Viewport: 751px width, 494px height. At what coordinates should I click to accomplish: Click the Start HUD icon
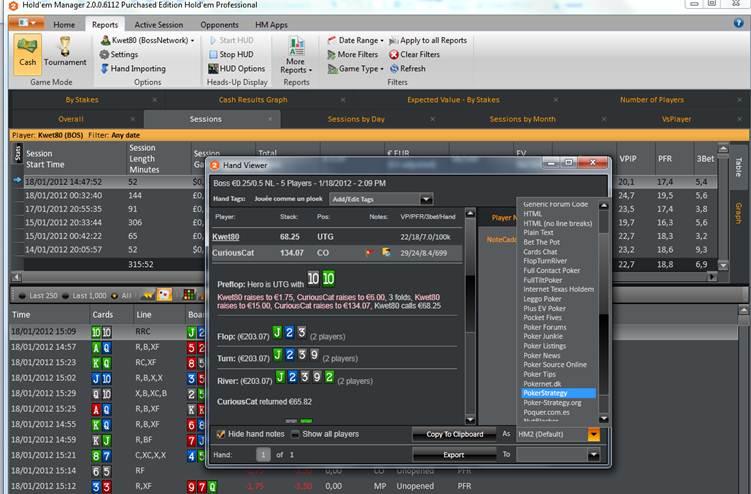(x=213, y=41)
